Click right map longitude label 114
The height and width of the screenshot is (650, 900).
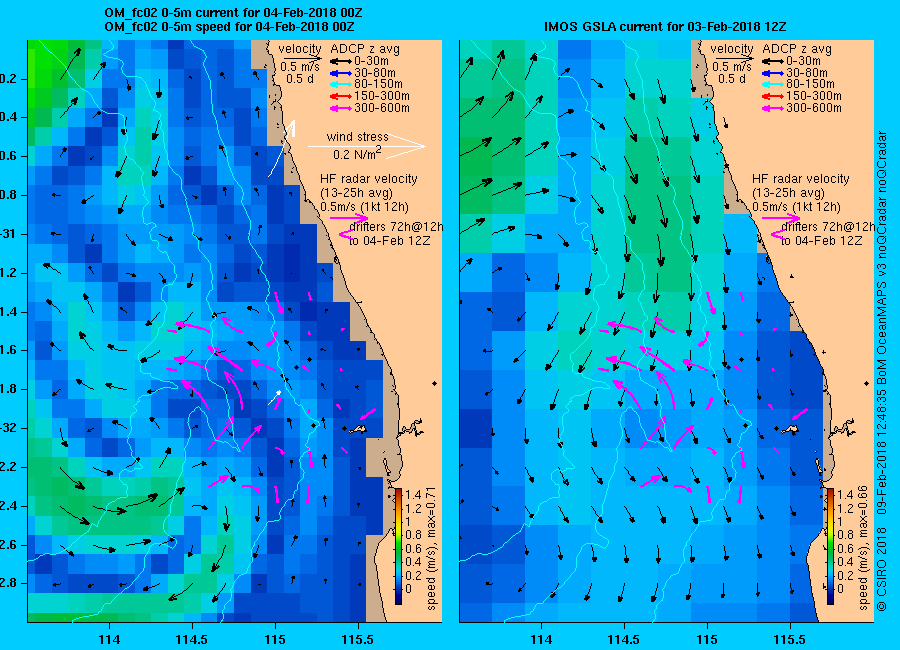(541, 639)
